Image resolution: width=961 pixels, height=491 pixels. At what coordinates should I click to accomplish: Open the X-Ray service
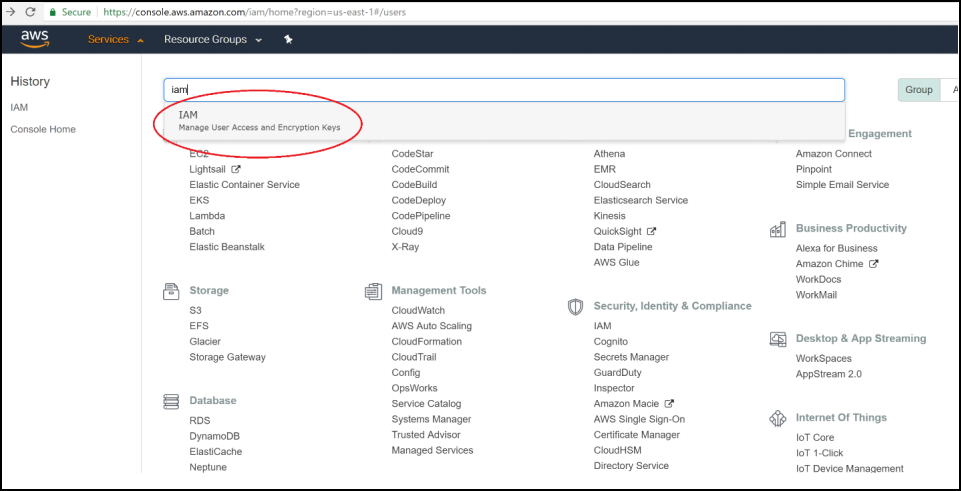click(405, 246)
